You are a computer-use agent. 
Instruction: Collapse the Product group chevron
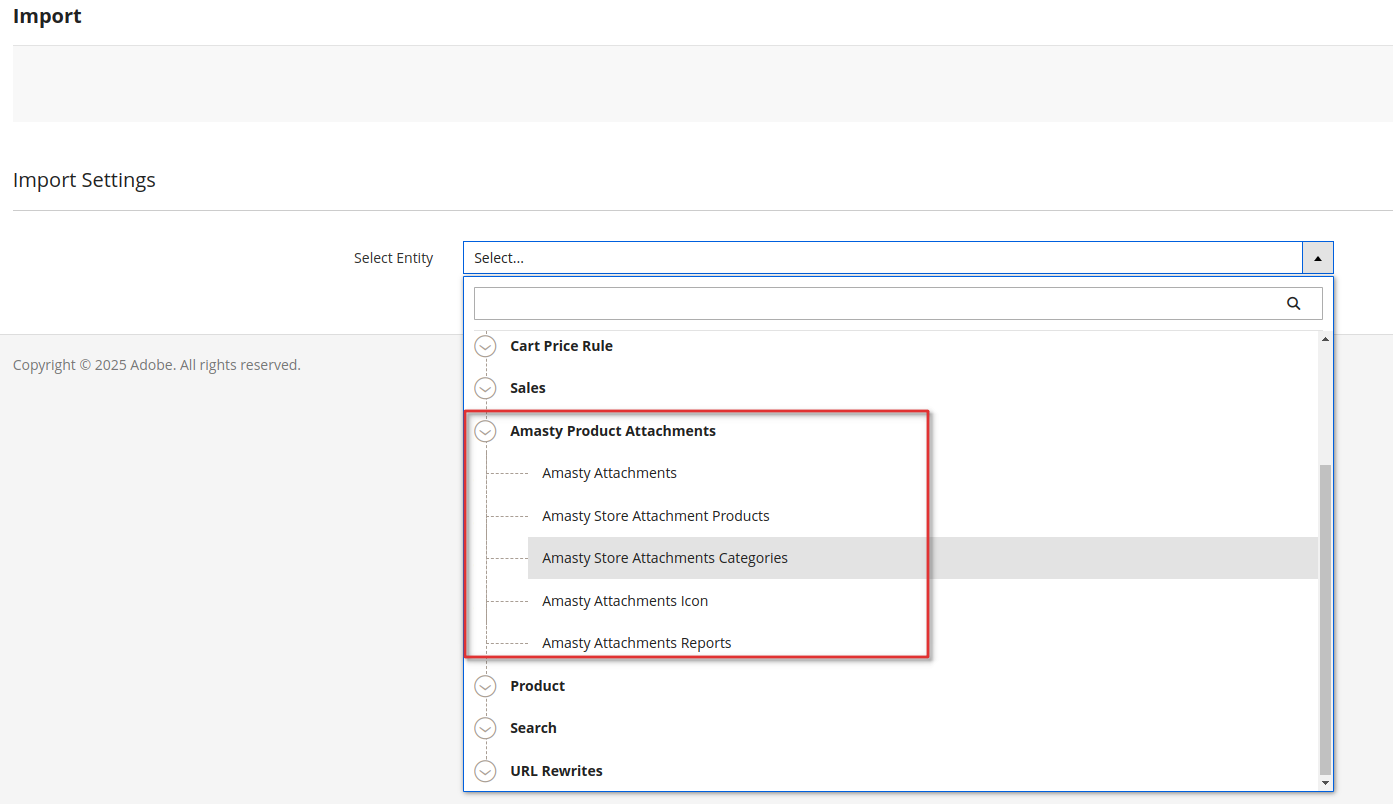click(x=486, y=686)
